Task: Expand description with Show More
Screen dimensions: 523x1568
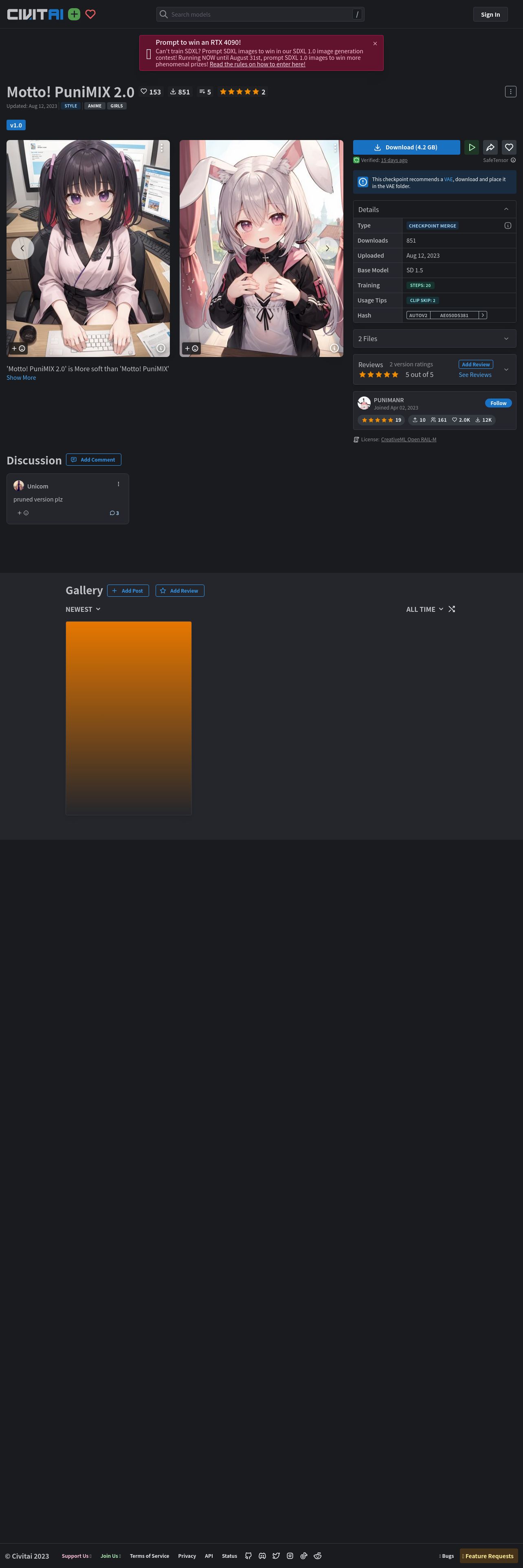Action: [21, 377]
